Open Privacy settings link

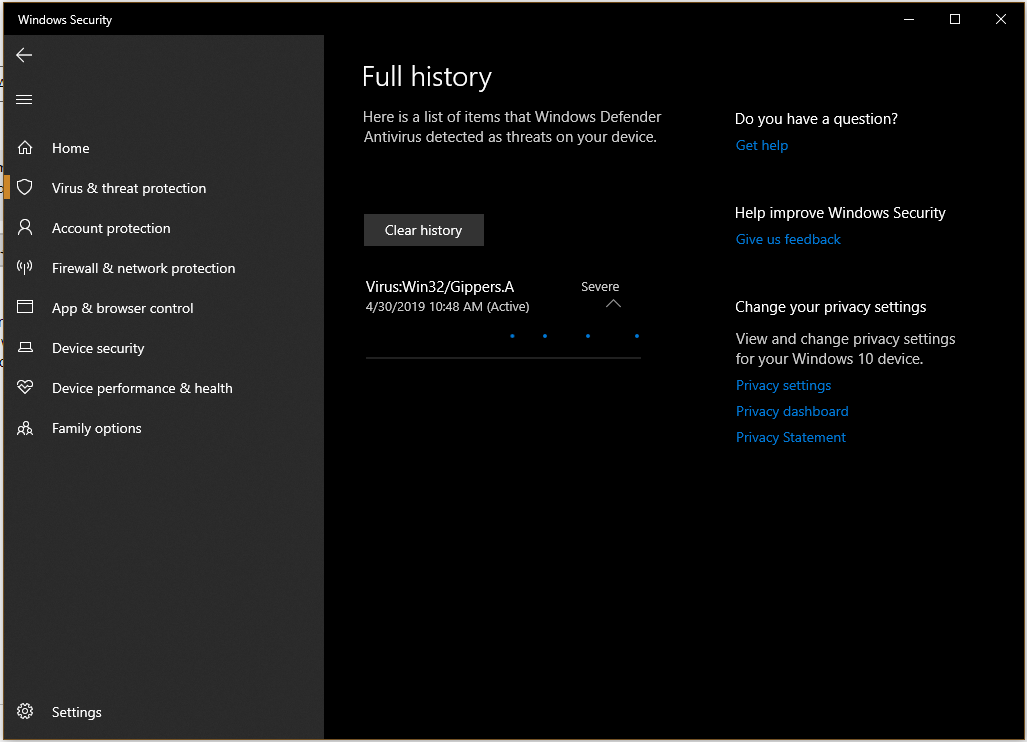tap(783, 385)
